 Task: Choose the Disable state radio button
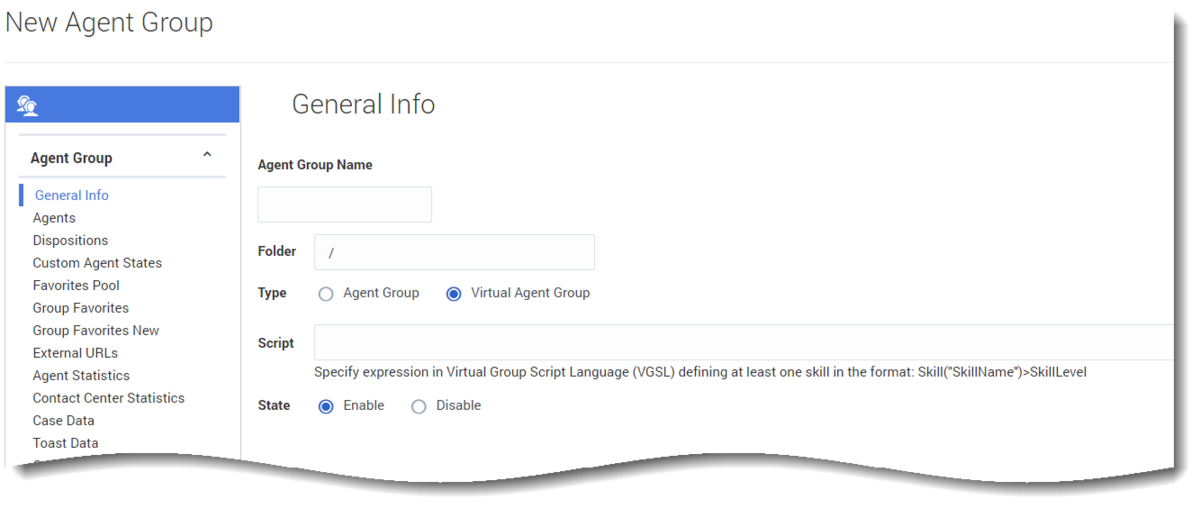419,406
